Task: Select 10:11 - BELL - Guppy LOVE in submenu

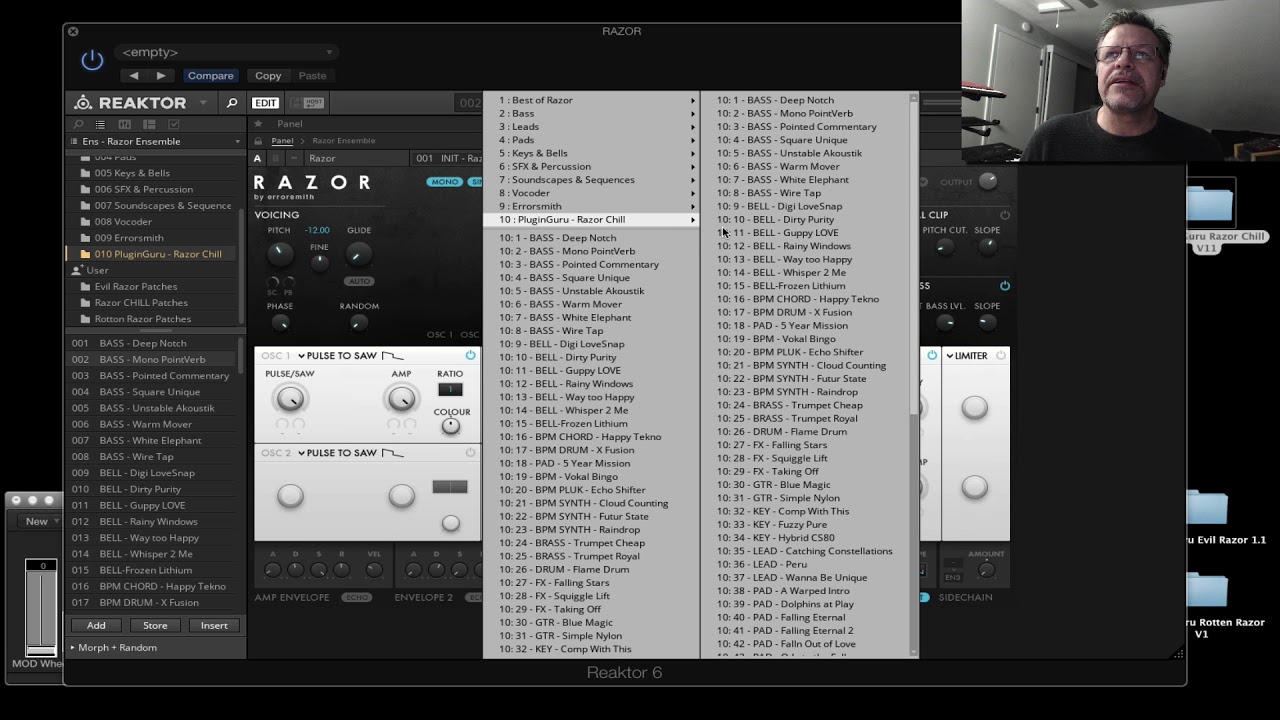Action: 807,232
